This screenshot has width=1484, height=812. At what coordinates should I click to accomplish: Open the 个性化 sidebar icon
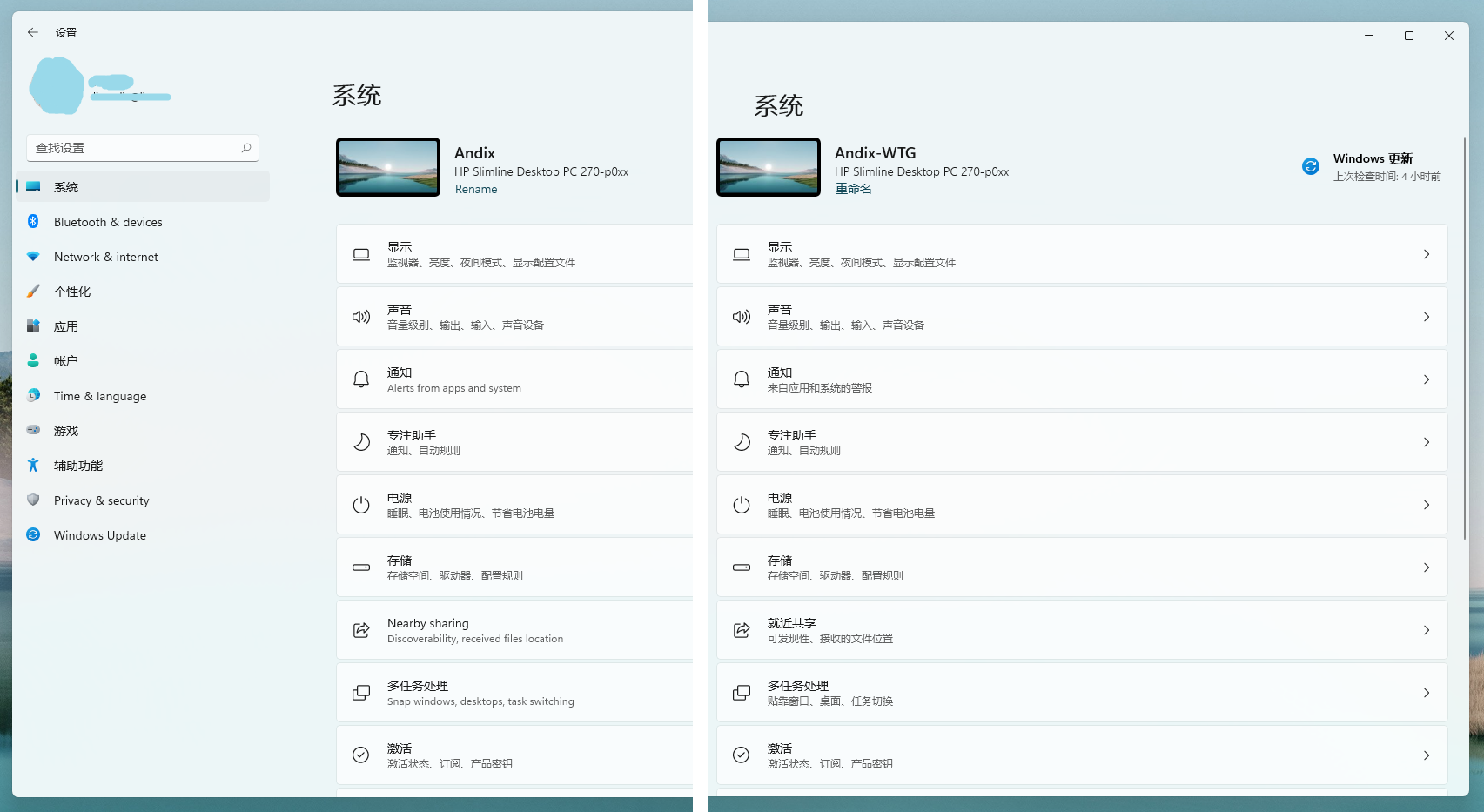pyautogui.click(x=33, y=291)
